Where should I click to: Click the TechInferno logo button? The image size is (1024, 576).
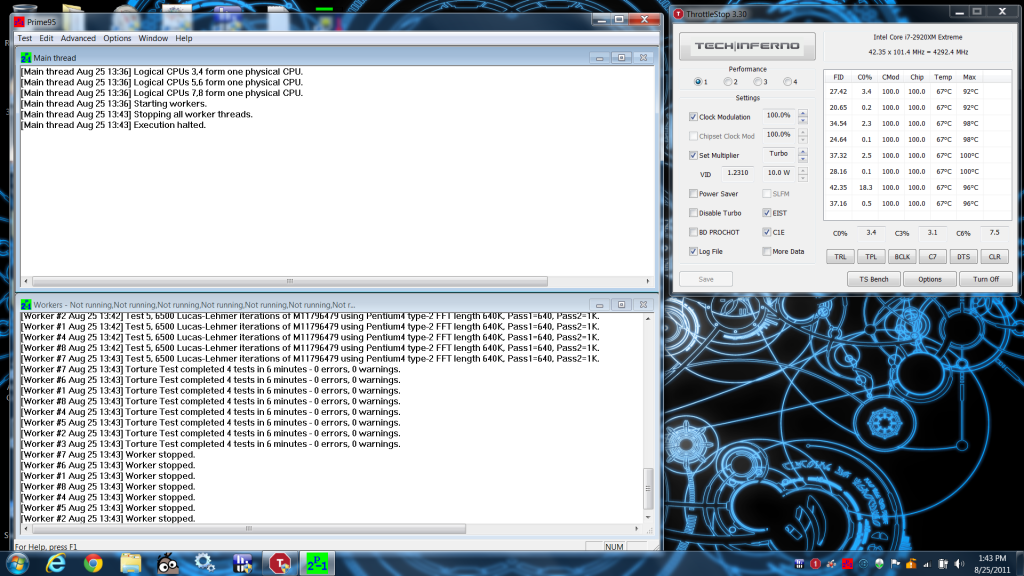pos(747,46)
